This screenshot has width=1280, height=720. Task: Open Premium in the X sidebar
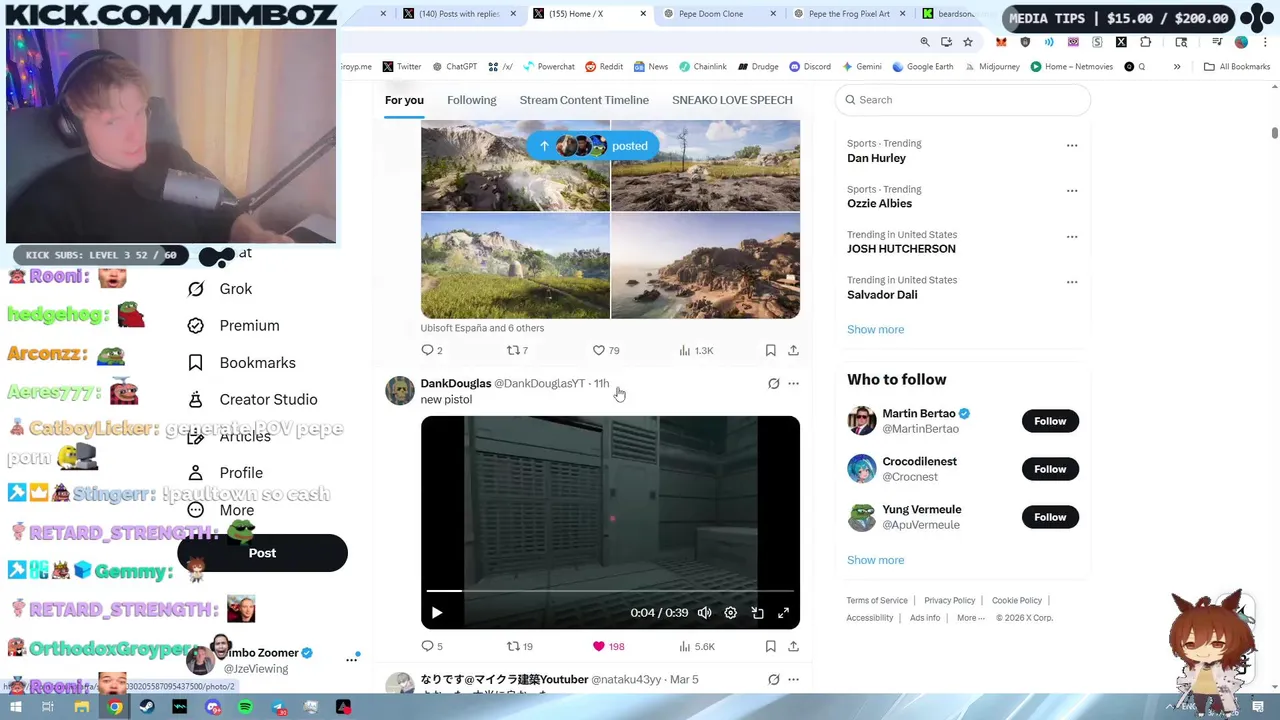tap(234, 326)
